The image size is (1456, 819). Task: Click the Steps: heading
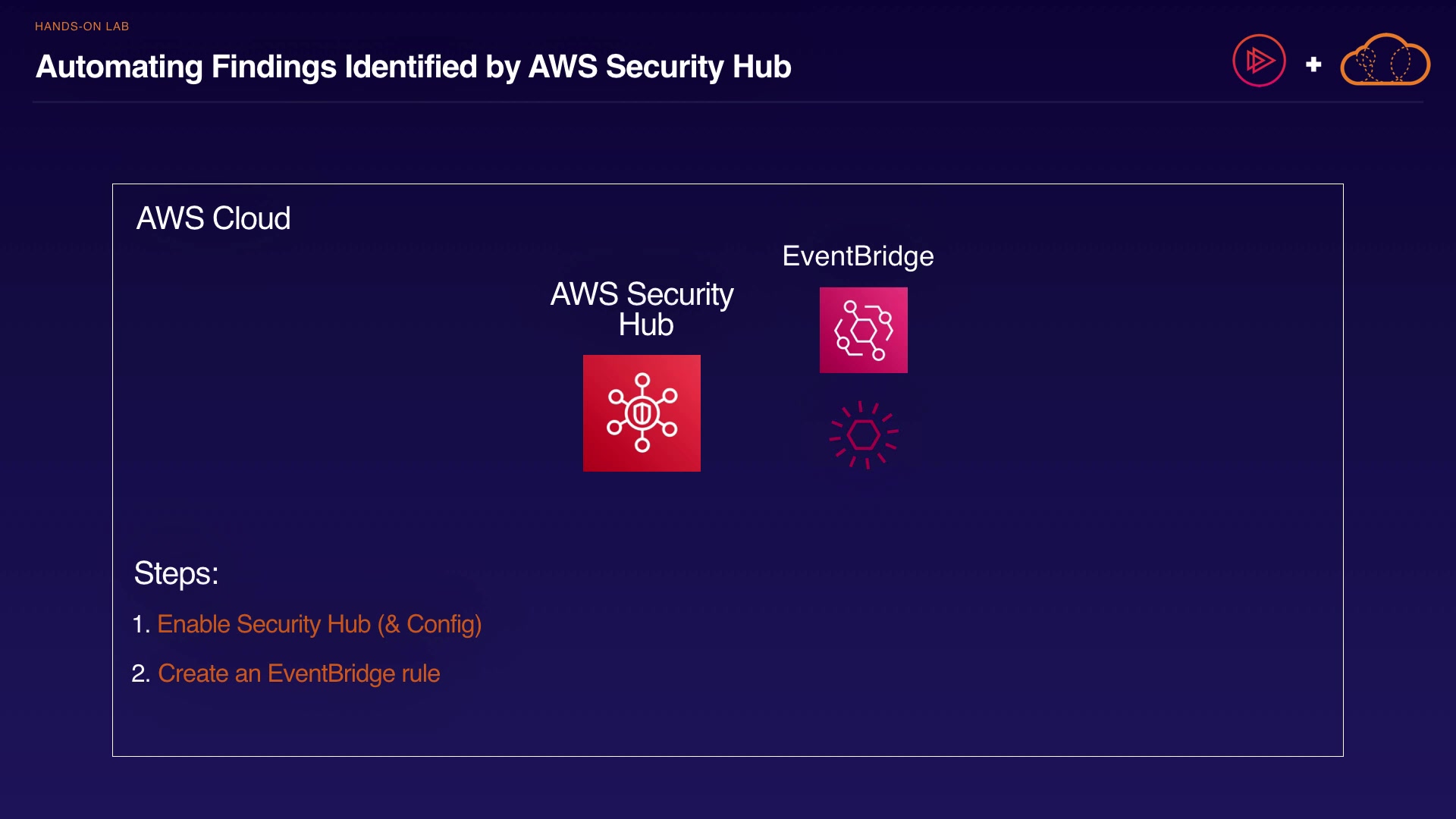coord(176,573)
